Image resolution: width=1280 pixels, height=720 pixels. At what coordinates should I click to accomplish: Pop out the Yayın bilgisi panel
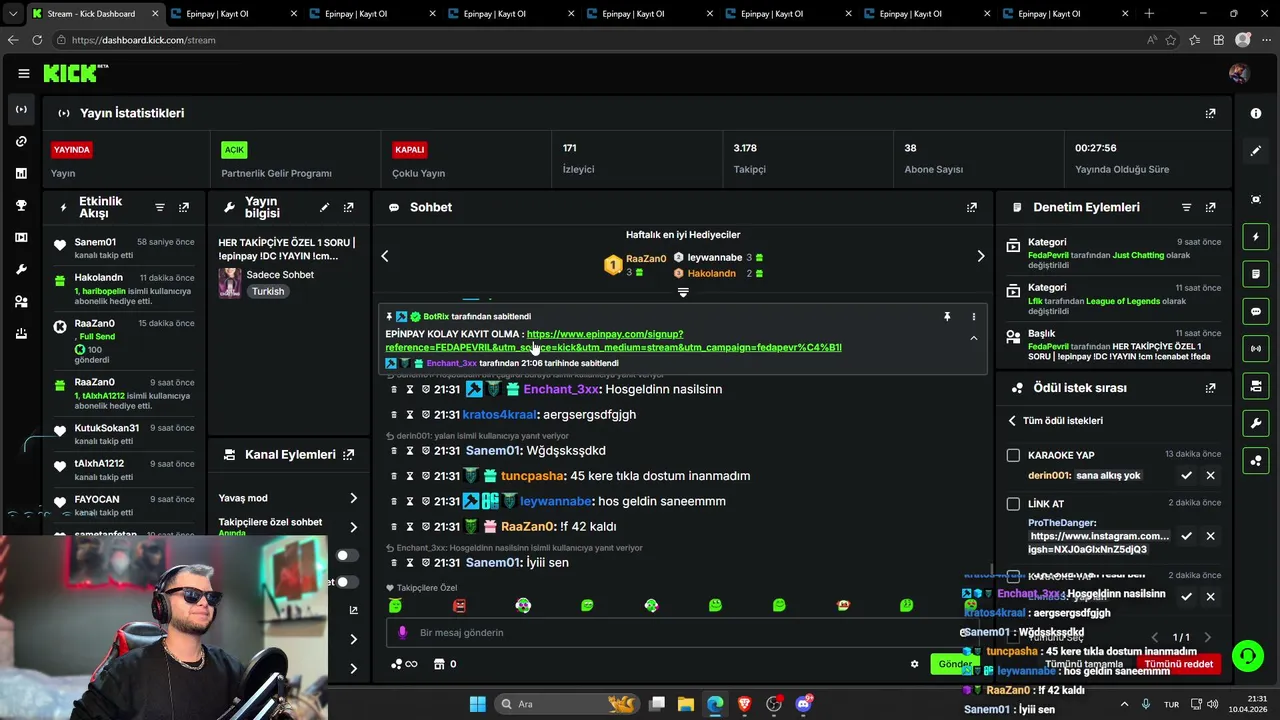tap(348, 207)
